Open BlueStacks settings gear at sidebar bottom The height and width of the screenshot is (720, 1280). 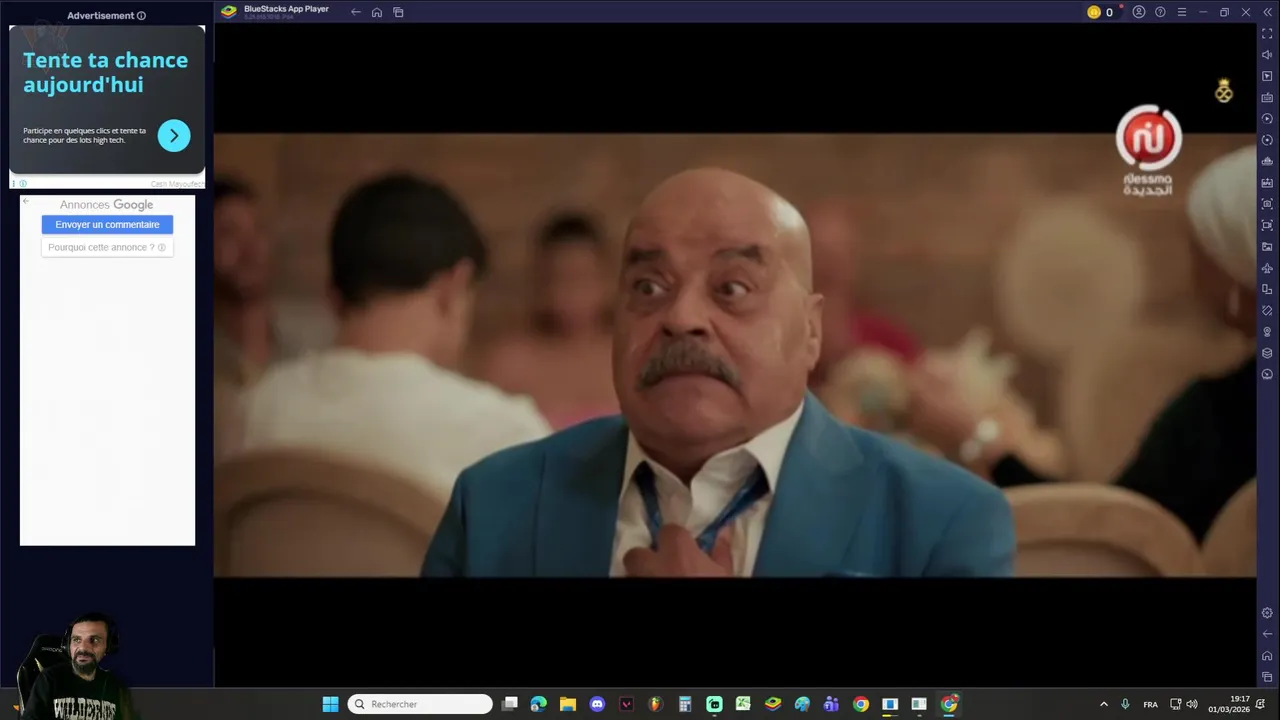pyautogui.click(x=1267, y=613)
